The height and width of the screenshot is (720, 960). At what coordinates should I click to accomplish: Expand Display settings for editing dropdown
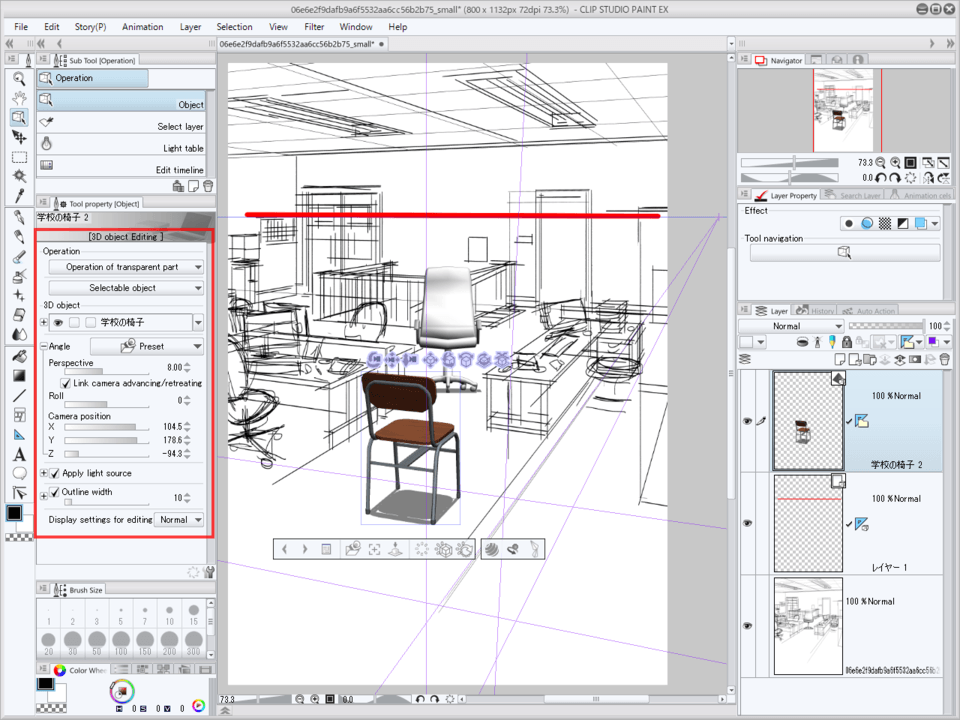pyautogui.click(x=180, y=520)
